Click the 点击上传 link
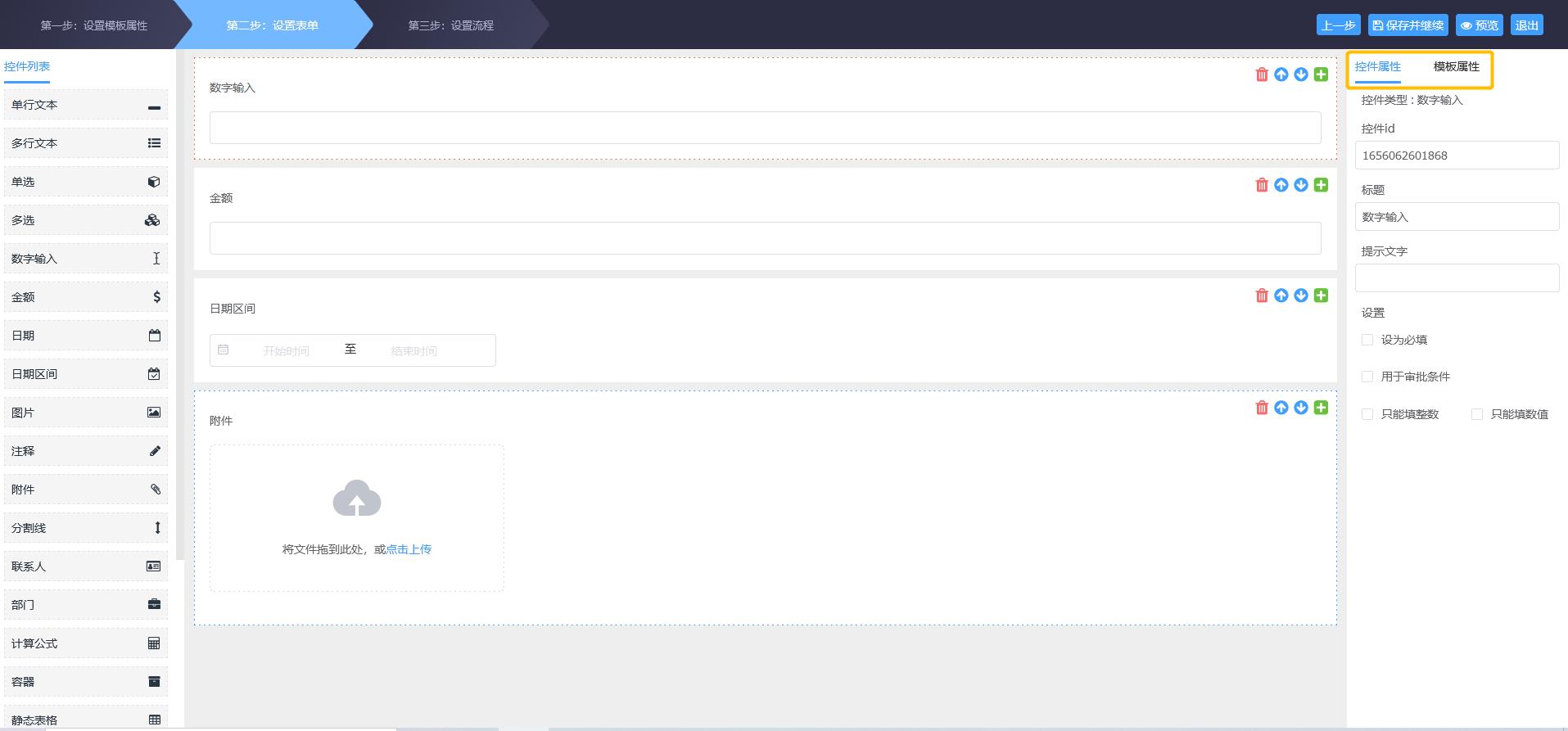The width and height of the screenshot is (1568, 731). [x=409, y=549]
